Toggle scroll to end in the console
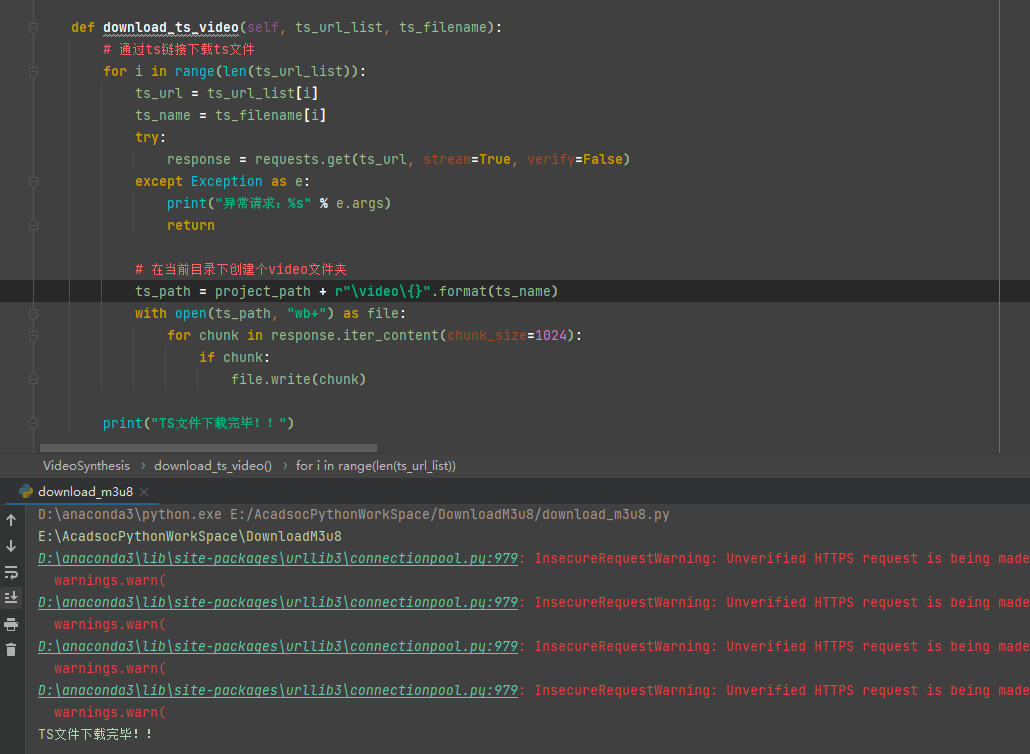 (x=12, y=597)
